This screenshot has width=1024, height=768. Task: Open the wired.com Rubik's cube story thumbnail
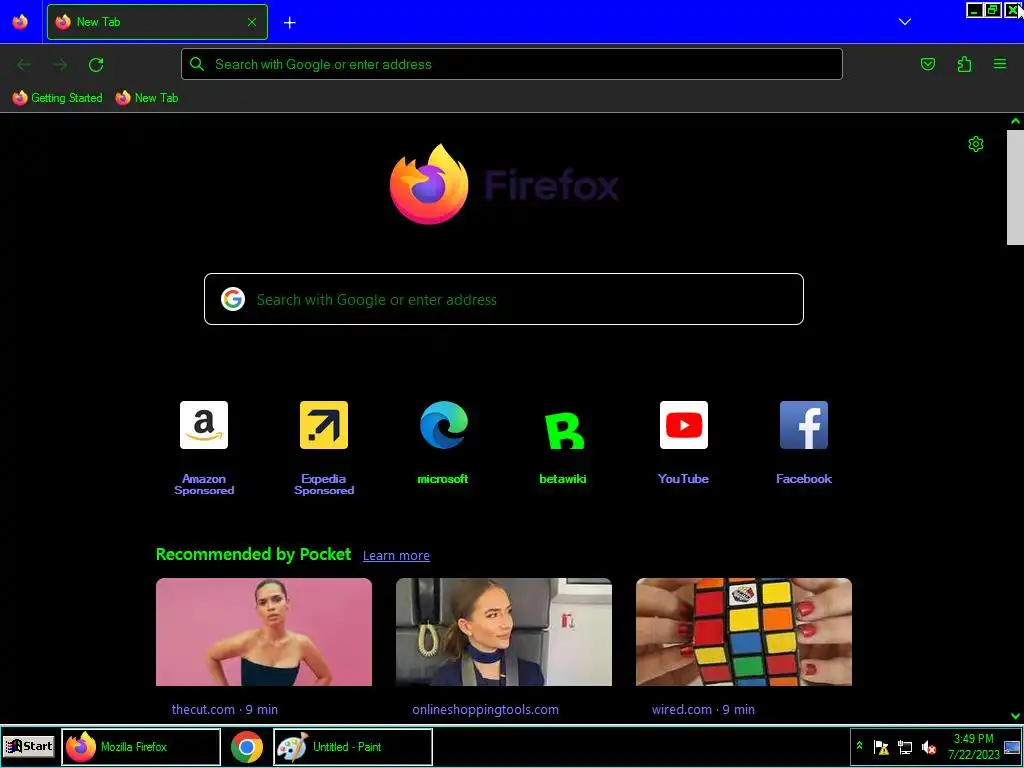[x=744, y=632]
